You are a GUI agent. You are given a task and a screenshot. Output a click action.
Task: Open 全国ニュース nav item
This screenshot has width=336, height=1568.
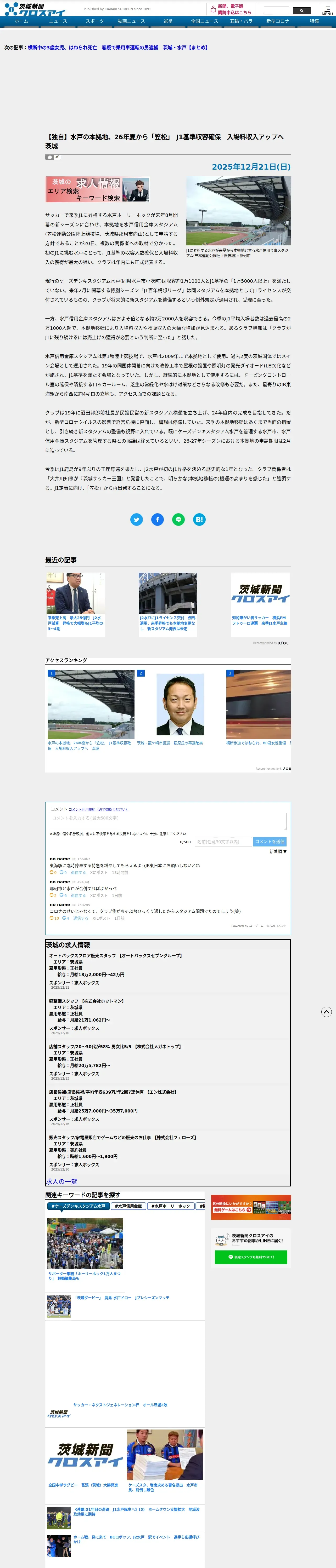(x=204, y=21)
